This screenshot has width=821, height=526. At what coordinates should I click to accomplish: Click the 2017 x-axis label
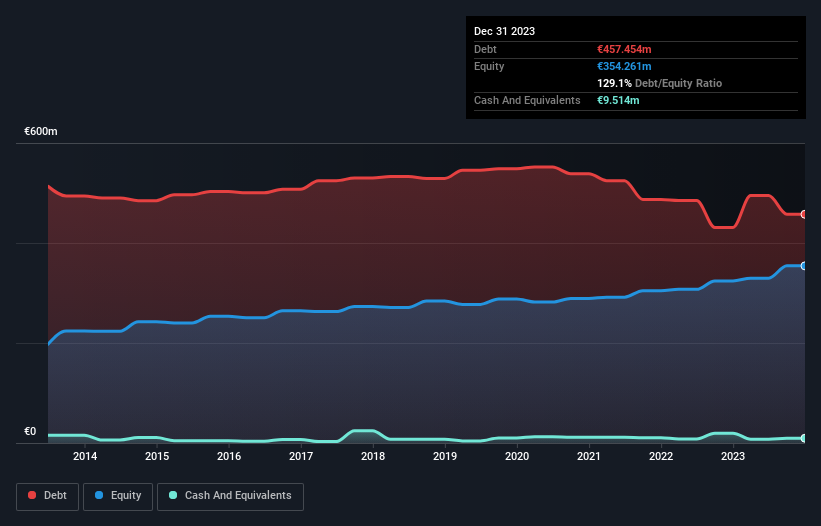coord(301,456)
